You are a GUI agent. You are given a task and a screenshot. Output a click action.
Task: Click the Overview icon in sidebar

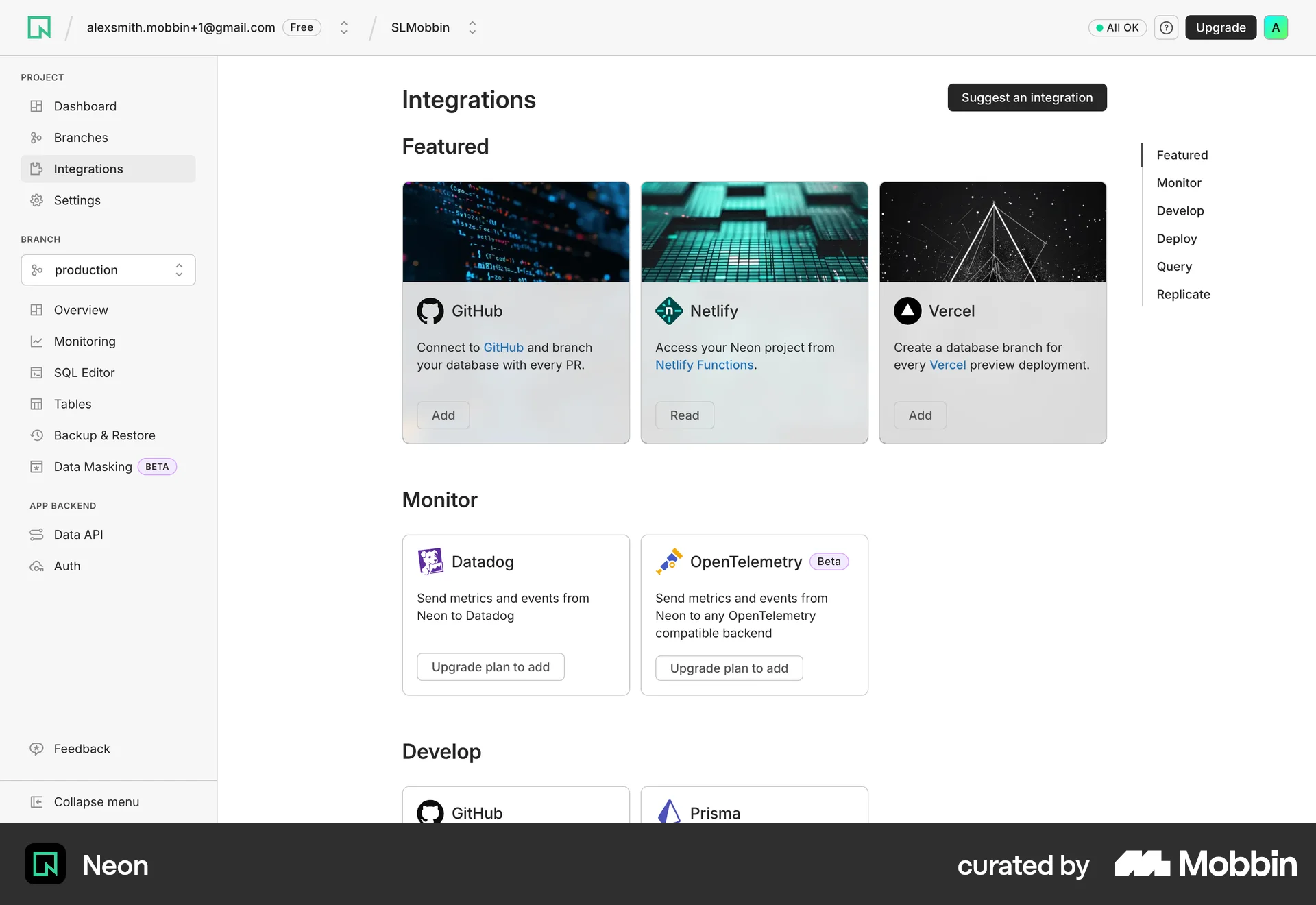coord(36,310)
